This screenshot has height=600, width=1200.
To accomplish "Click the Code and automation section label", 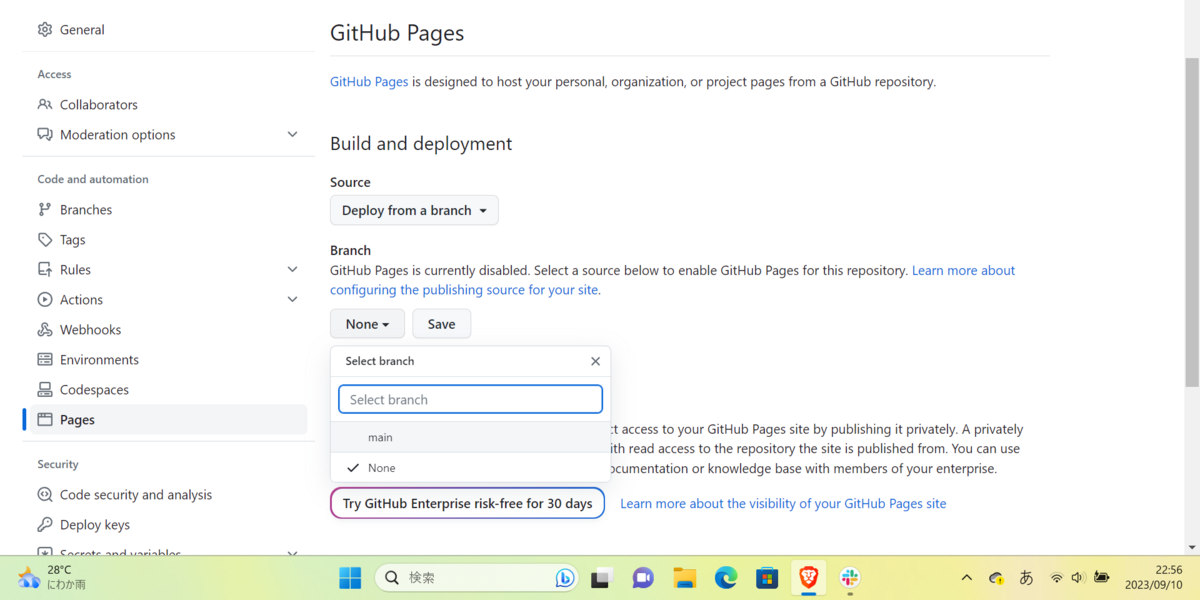I will (93, 179).
